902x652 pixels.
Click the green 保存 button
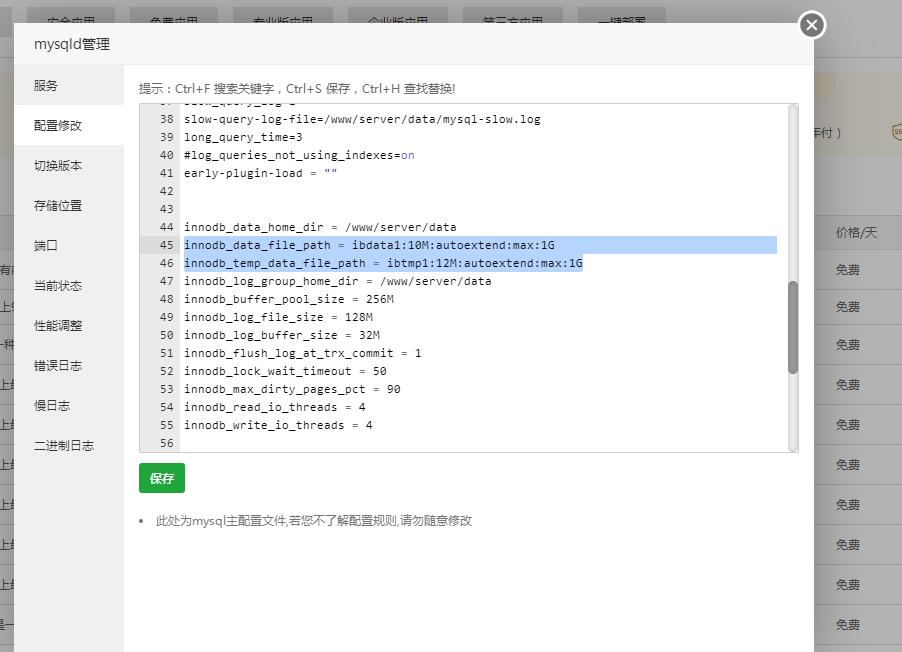click(x=162, y=479)
